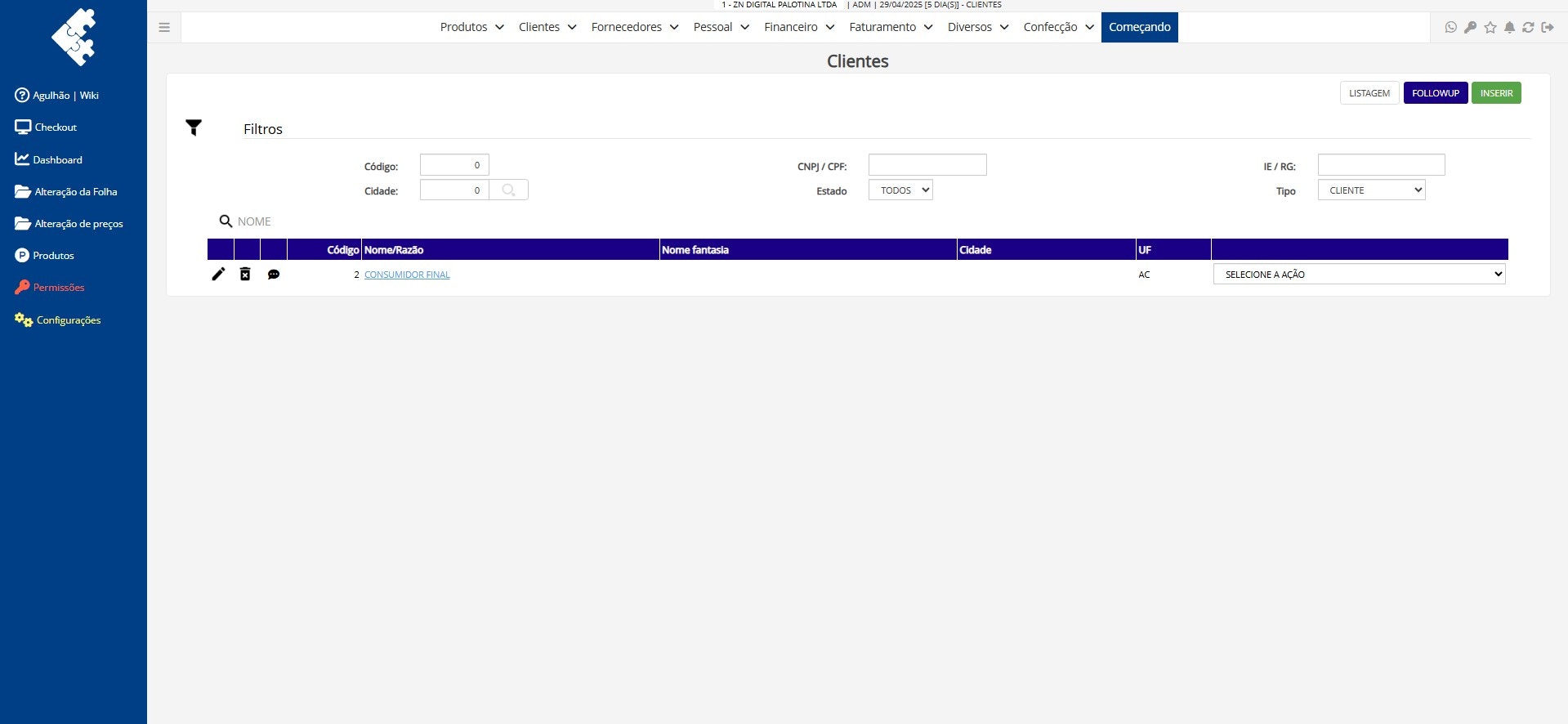Click the Nome/Razão column header

(x=511, y=249)
